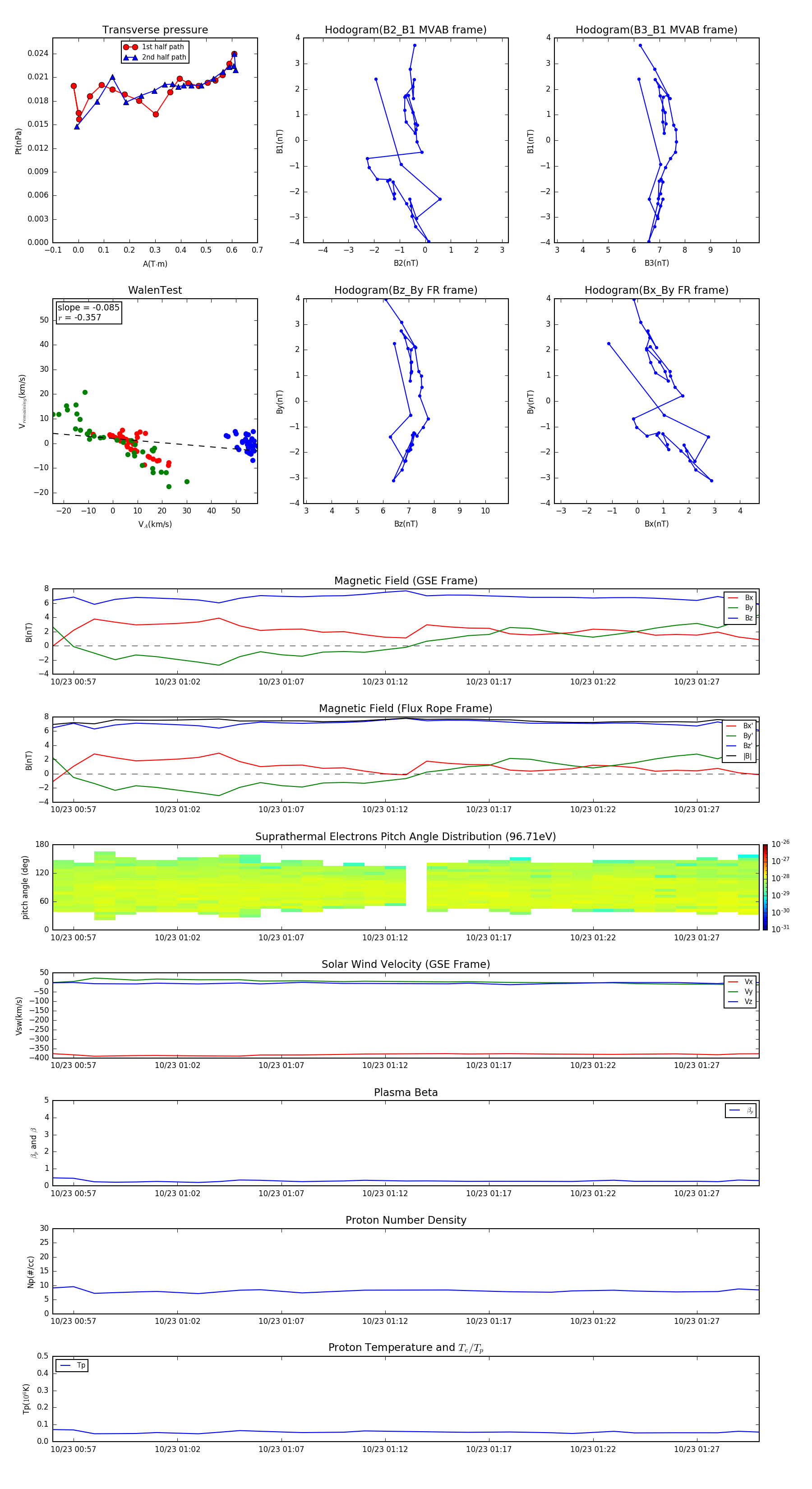The image size is (812, 1489).
Task: Click the 10^-31 color bar label
Action: tap(780, 929)
